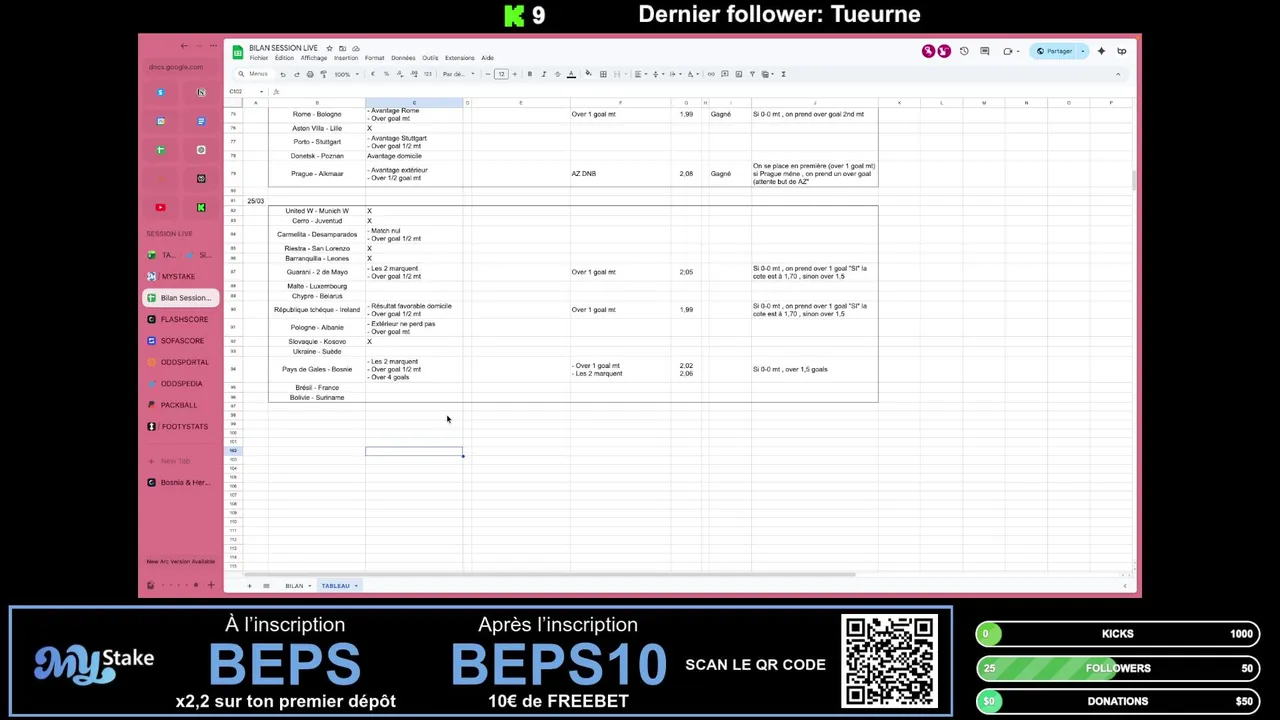The width and height of the screenshot is (1280, 720).
Task: Click the move to folder icon
Action: (342, 48)
